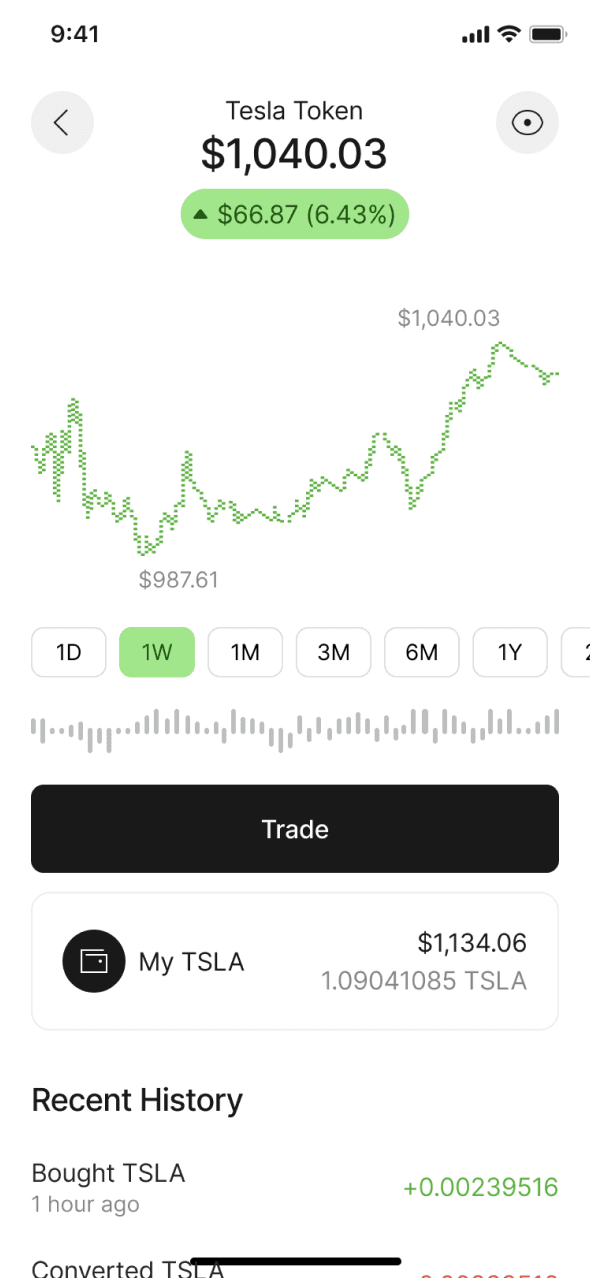Open the My TSLA holdings card
This screenshot has width=590, height=1278.
295,961
